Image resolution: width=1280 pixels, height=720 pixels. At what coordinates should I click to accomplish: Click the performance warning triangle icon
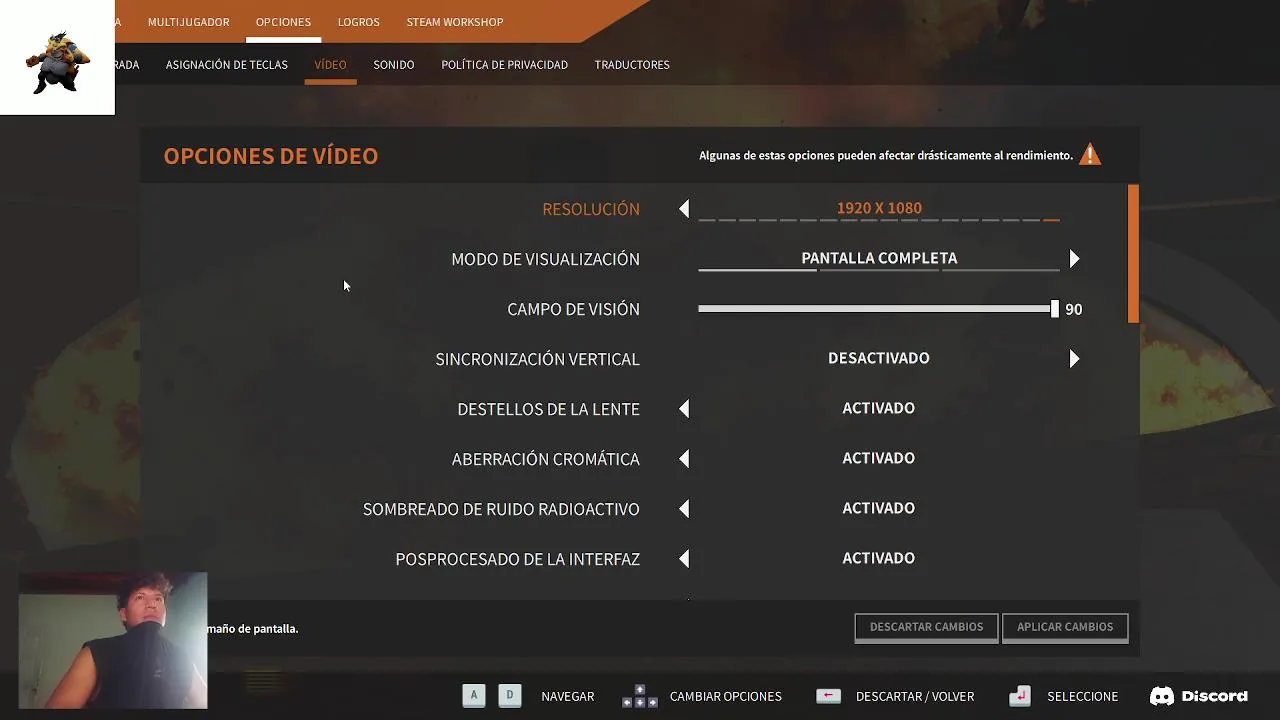pyautogui.click(x=1090, y=155)
